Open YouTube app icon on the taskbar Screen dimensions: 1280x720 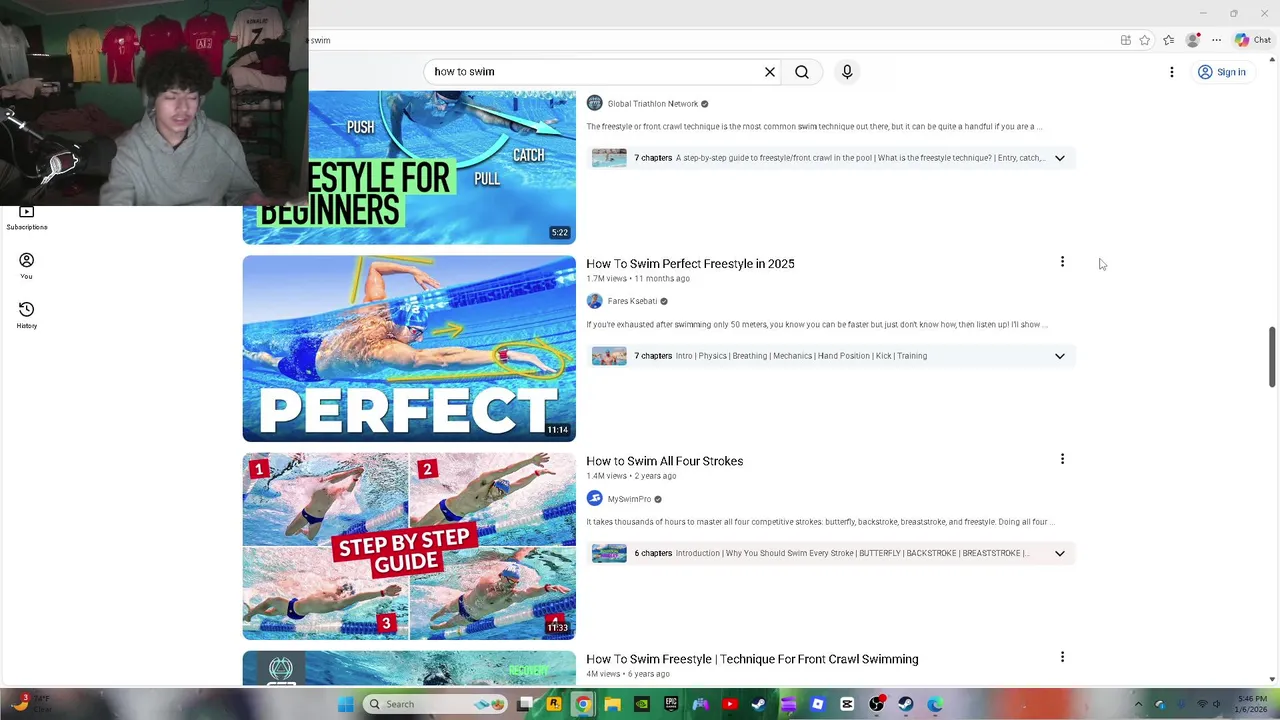(x=730, y=704)
